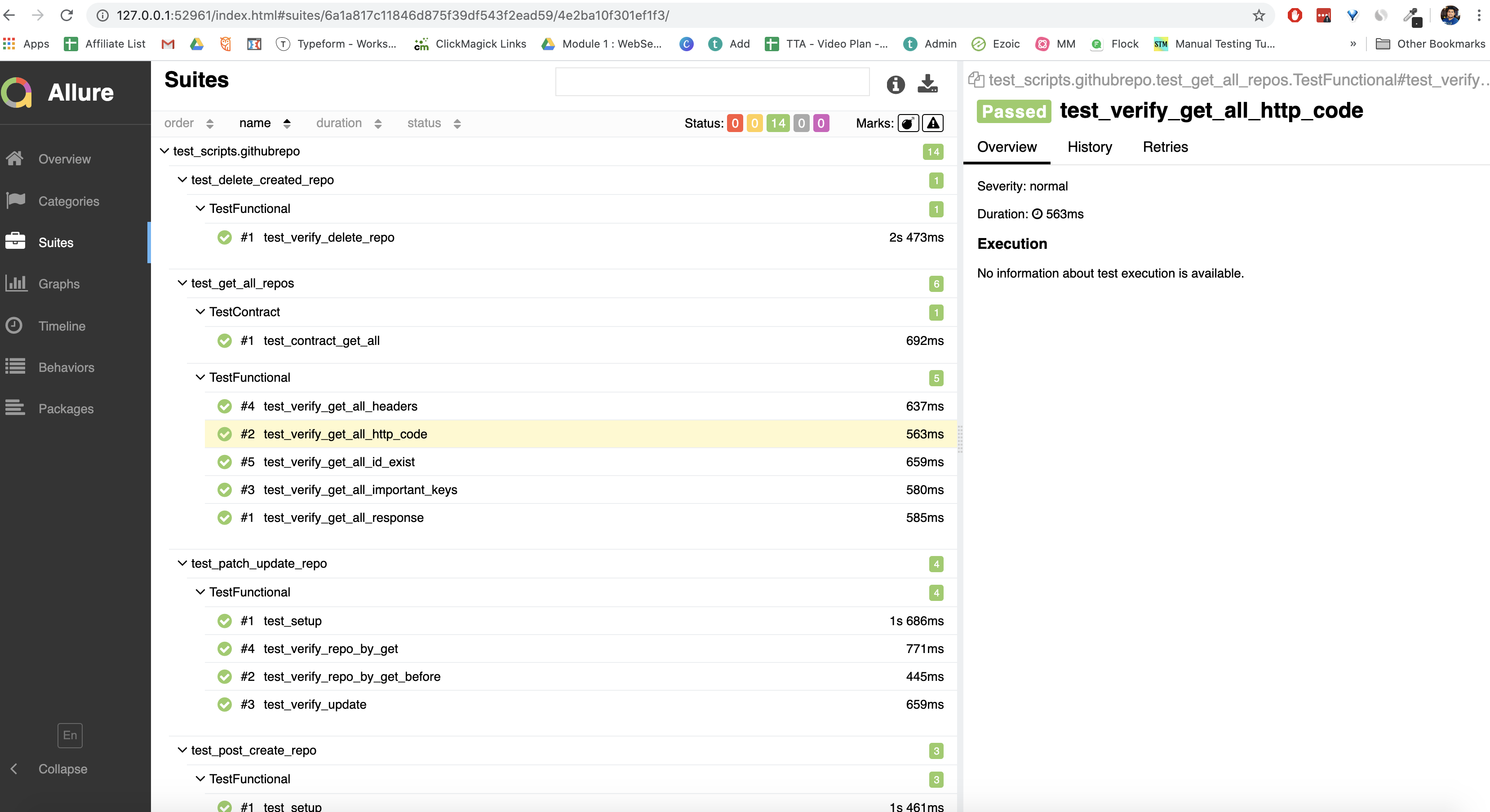Viewport: 1490px width, 812px height.
Task: Click the download CSV icon in Suites header
Action: [927, 84]
